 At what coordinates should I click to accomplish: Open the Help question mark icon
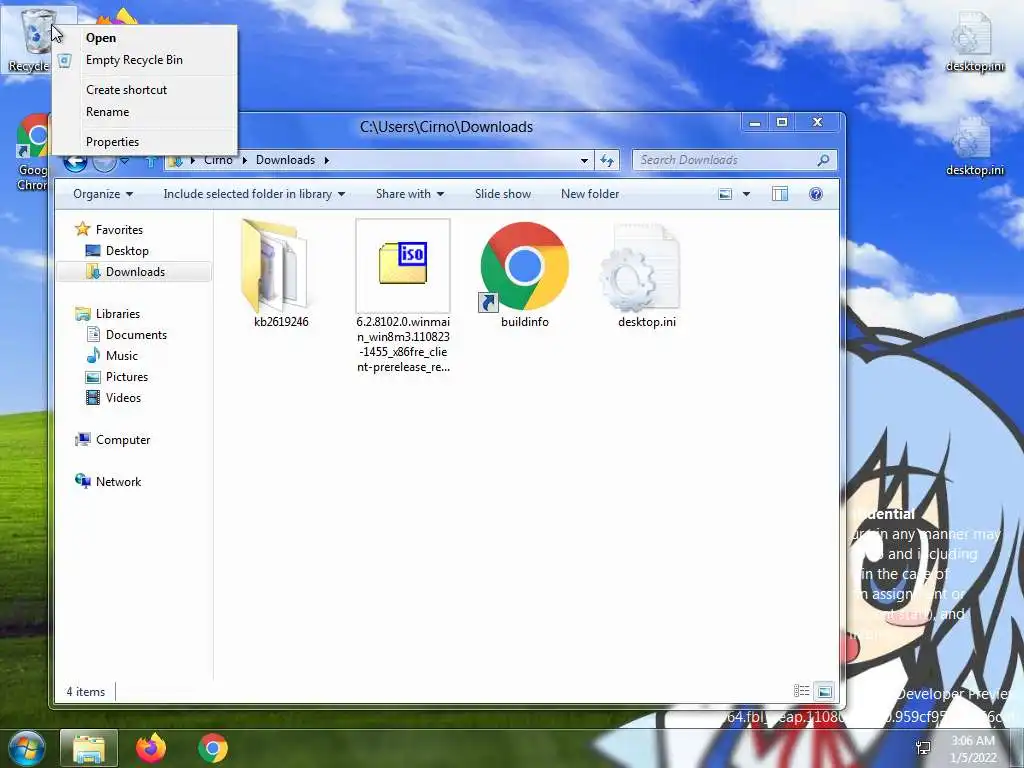click(x=815, y=194)
